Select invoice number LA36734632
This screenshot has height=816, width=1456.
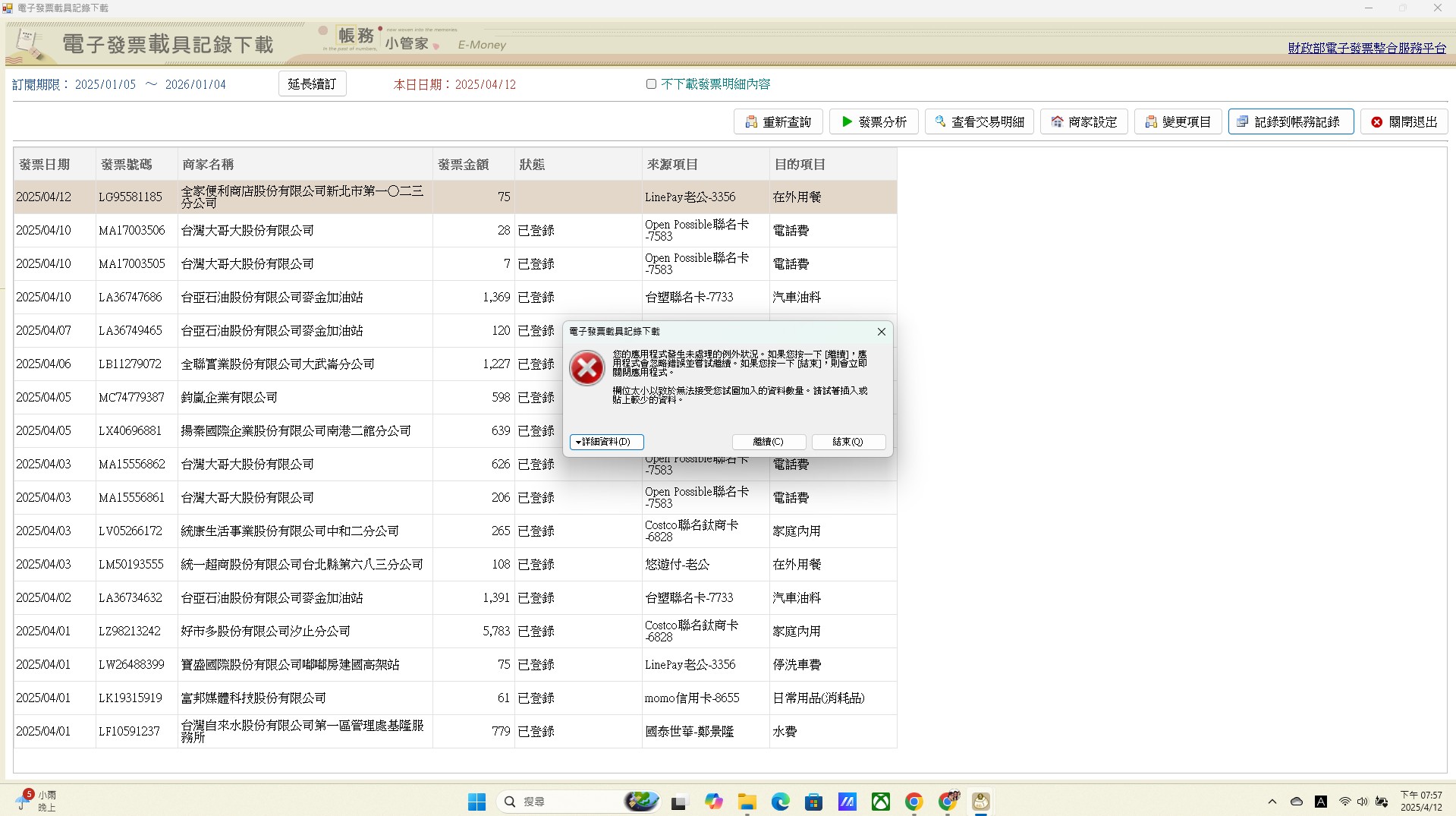coord(130,597)
